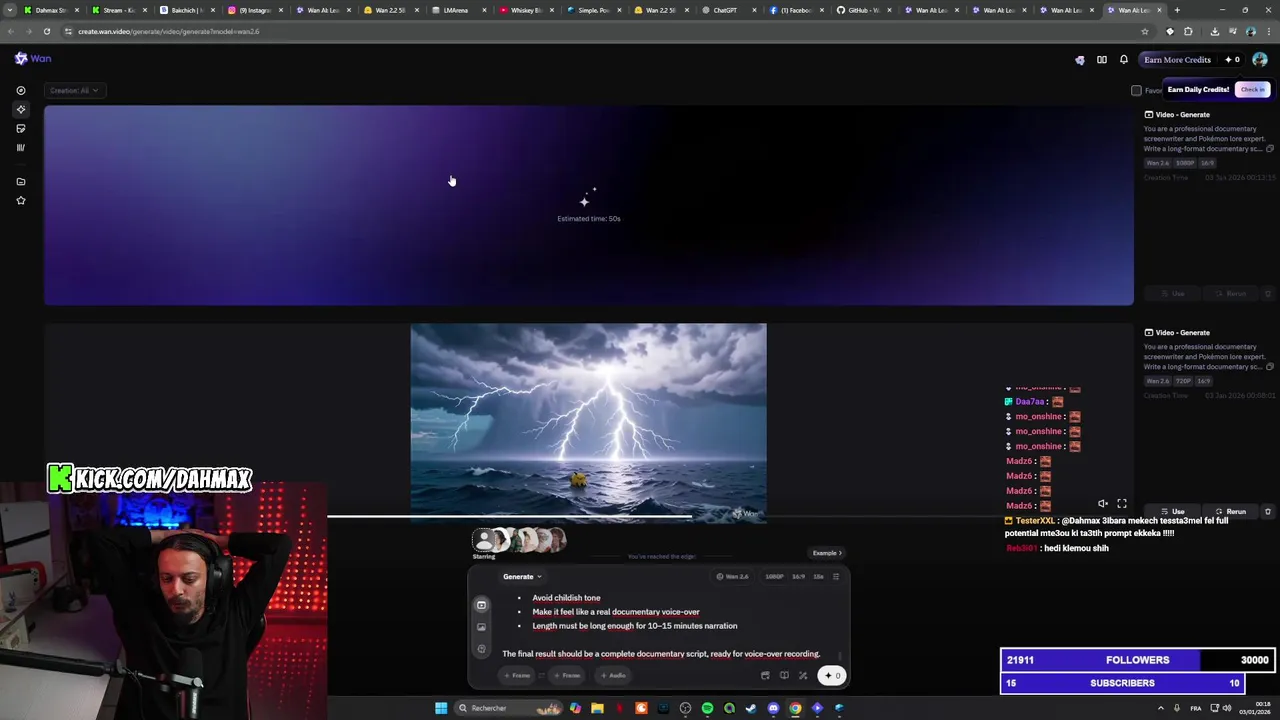
Task: Click the magic wand enhance prompt icon
Action: click(802, 675)
